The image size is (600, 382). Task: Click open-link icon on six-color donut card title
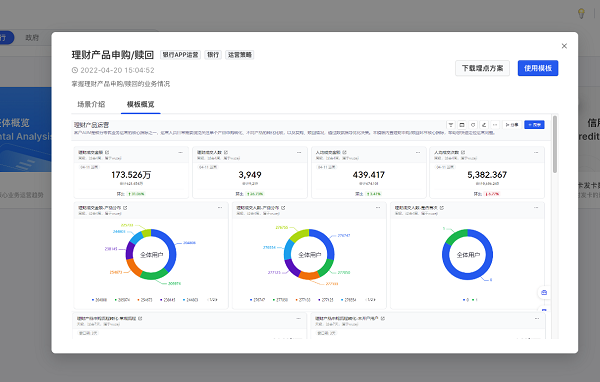pos(125,208)
